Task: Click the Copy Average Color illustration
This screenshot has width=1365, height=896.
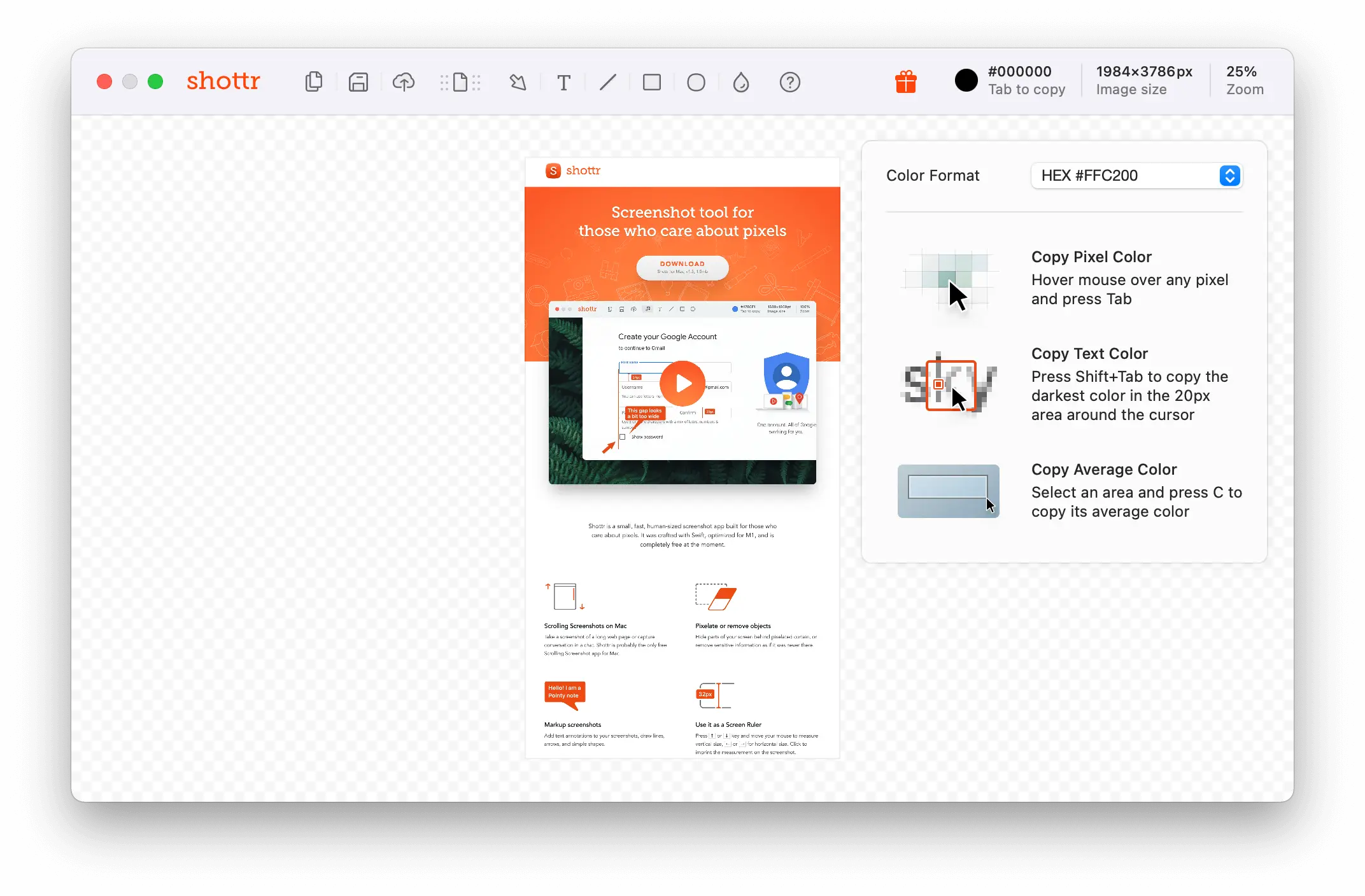Action: click(x=948, y=491)
